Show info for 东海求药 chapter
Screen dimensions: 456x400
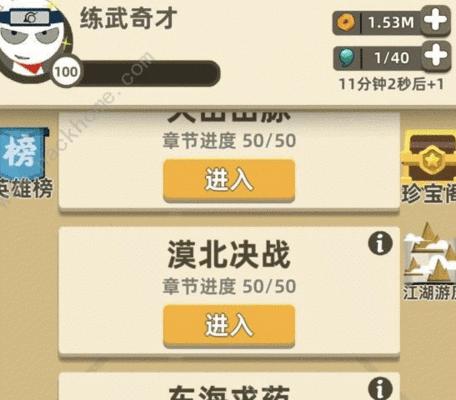pyautogui.click(x=380, y=389)
